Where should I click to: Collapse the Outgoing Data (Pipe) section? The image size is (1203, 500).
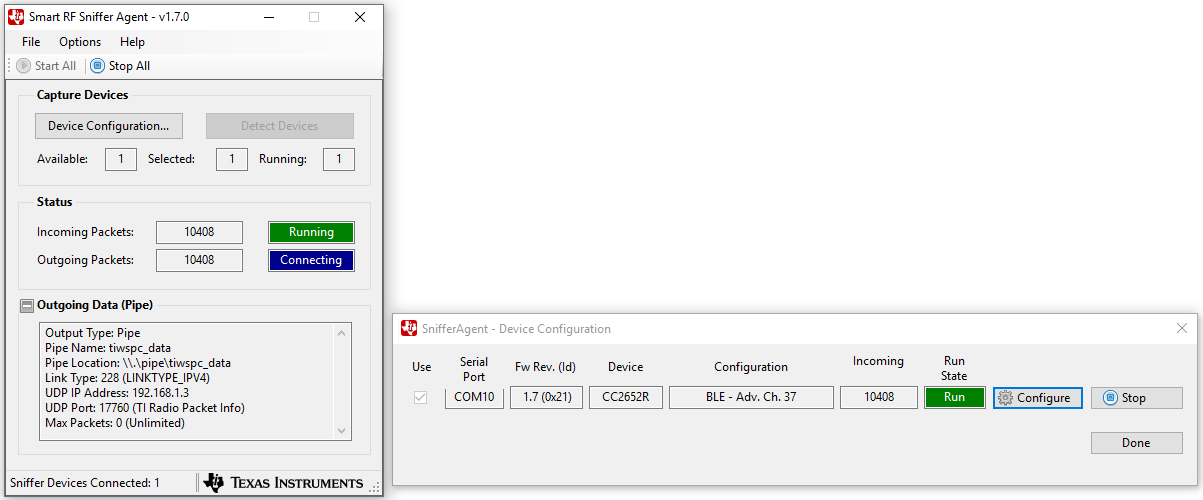pos(27,305)
